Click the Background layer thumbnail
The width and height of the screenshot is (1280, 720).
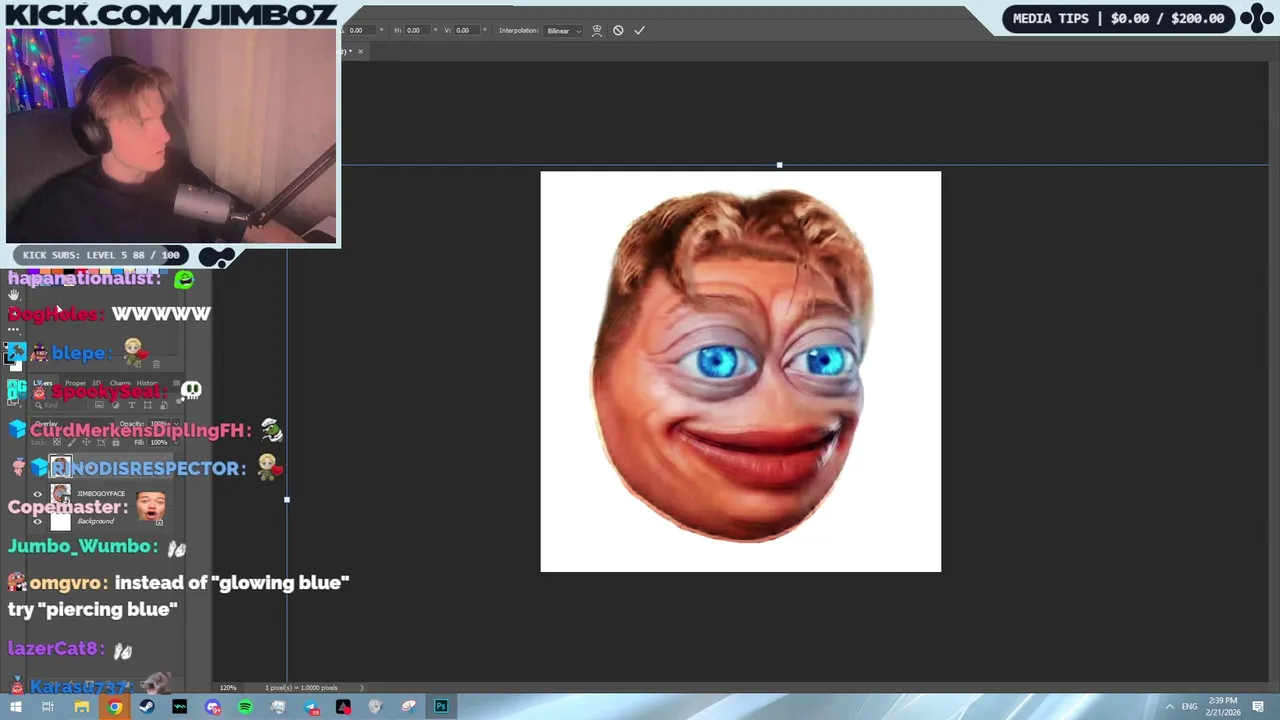coord(60,521)
